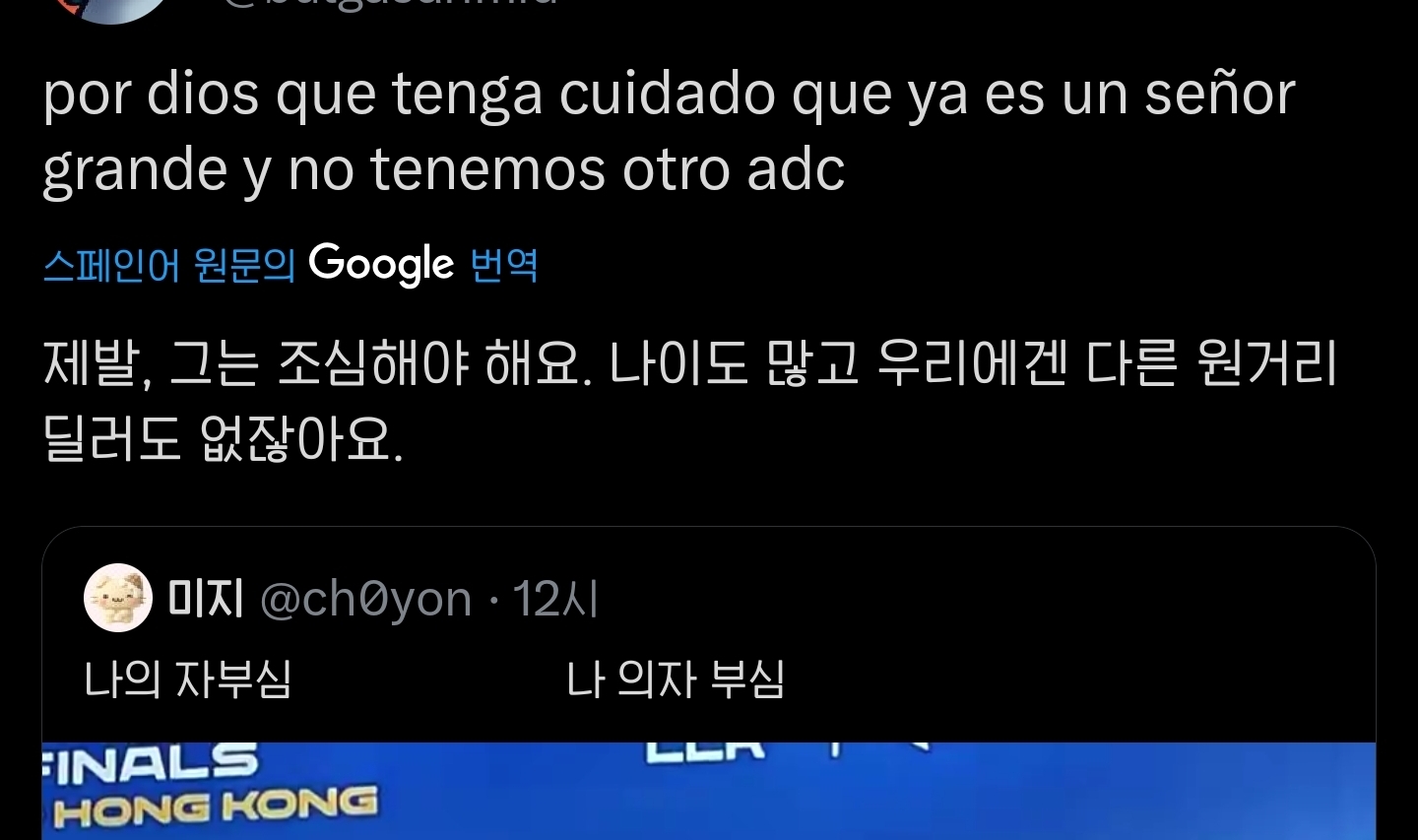Viewport: 1418px width, 840px height.
Task: Open the blue broadcast image in quoted tweet
Action: (x=709, y=791)
